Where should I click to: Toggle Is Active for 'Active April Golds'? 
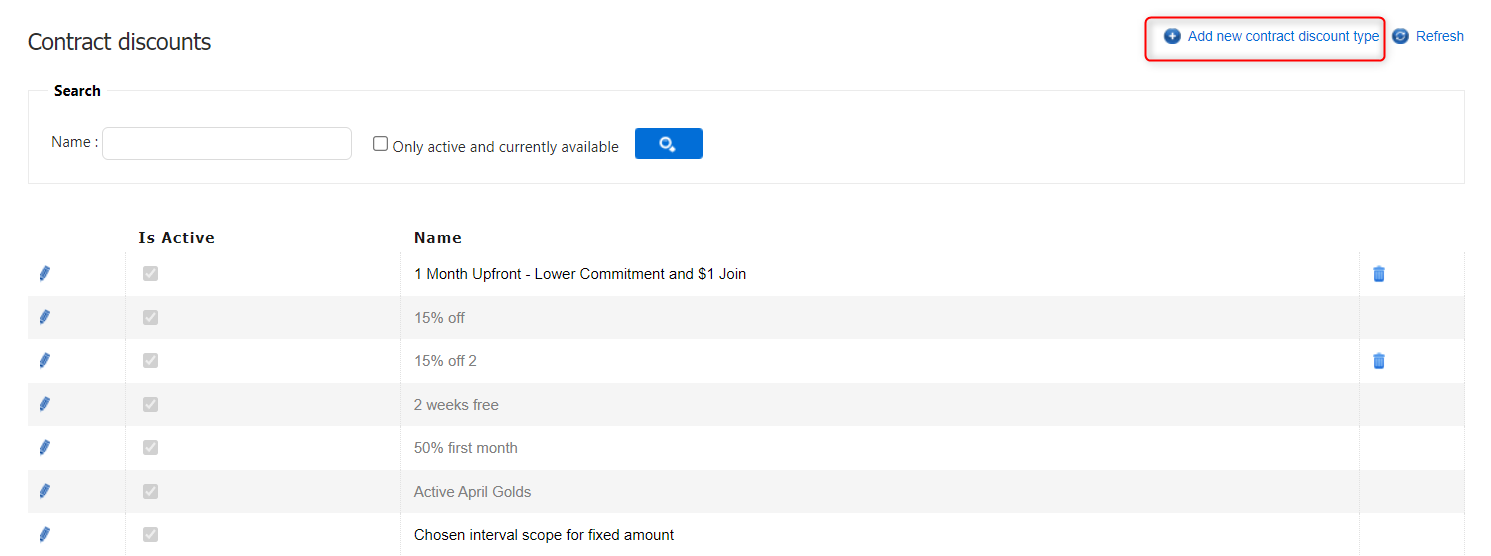(150, 492)
